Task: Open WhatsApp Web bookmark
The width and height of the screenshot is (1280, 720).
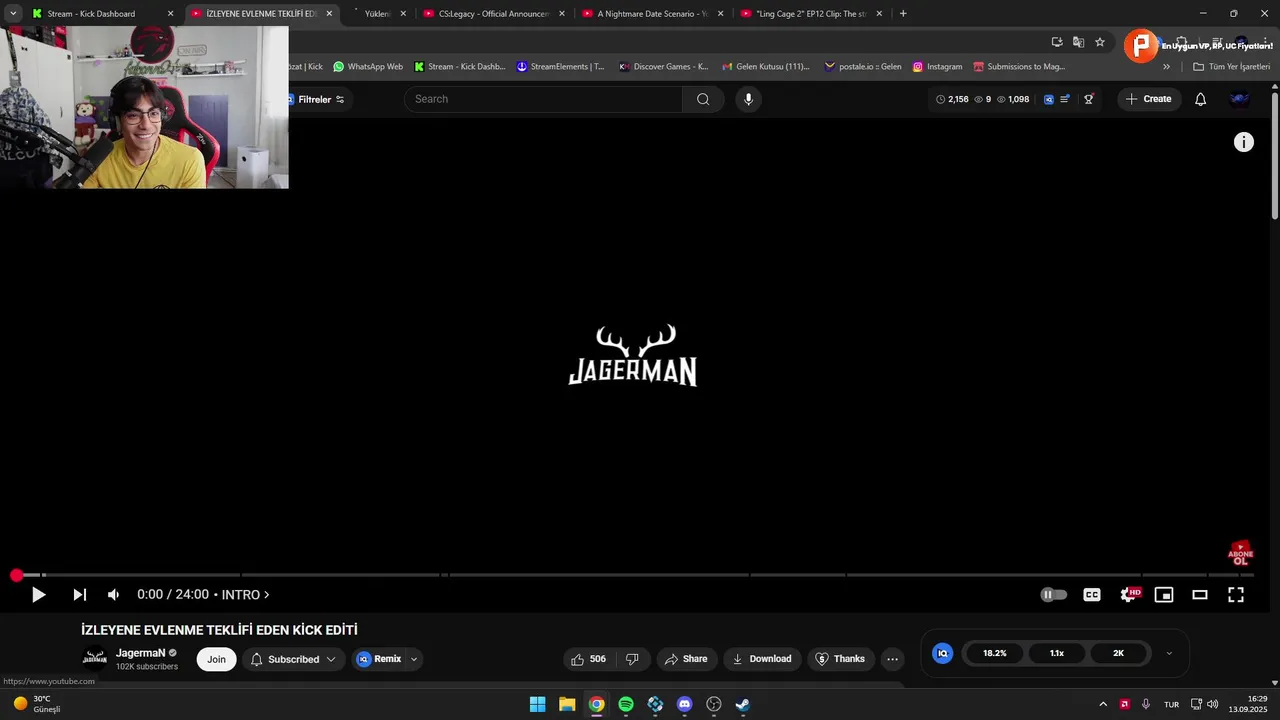Action: pyautogui.click(x=368, y=67)
